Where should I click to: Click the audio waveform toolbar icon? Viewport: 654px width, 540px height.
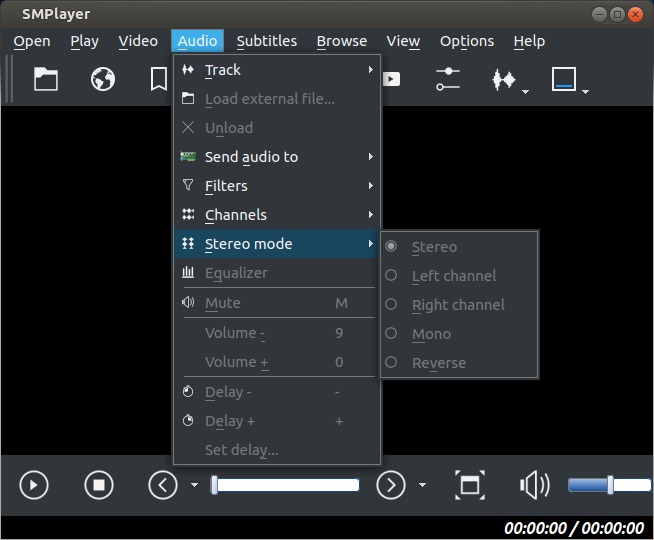504,79
